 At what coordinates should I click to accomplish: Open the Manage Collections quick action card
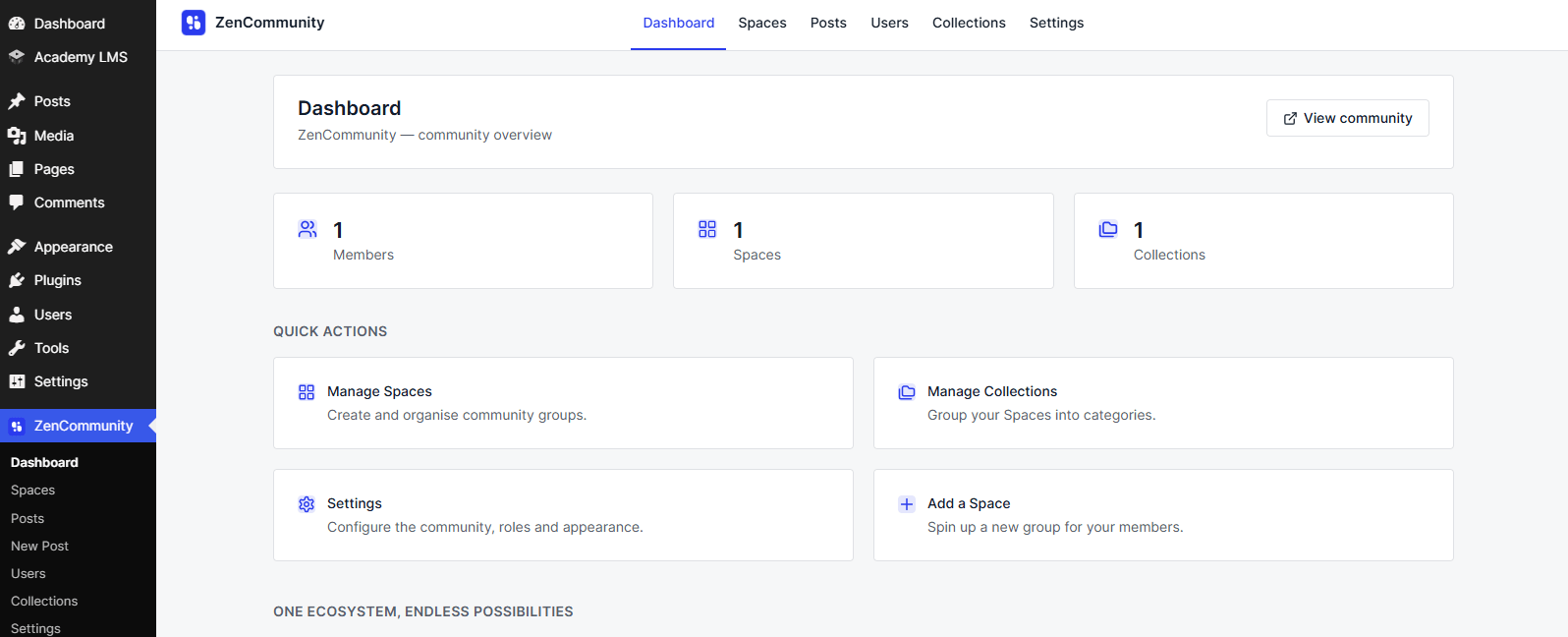click(1163, 403)
